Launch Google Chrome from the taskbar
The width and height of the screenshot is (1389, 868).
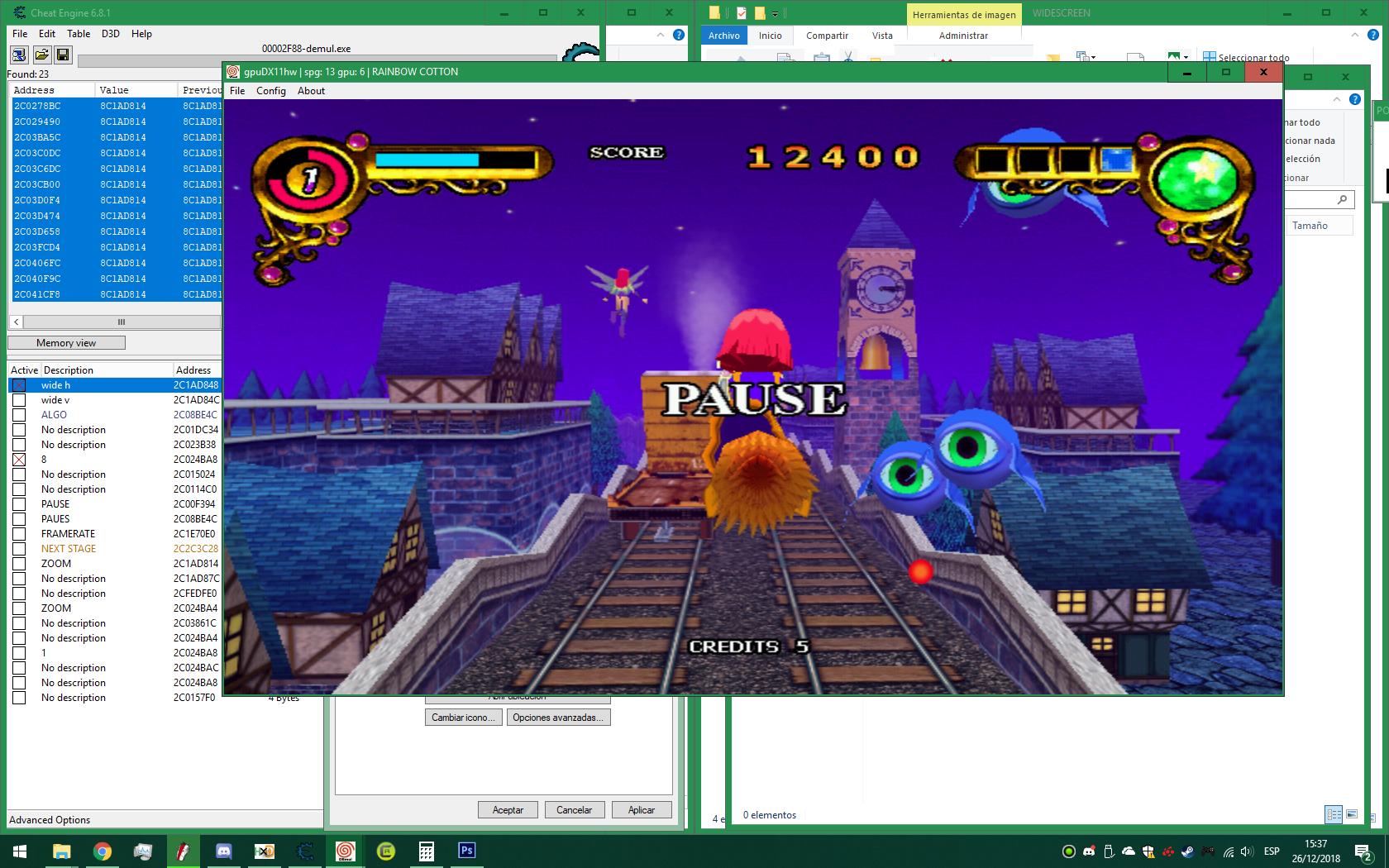[x=103, y=851]
